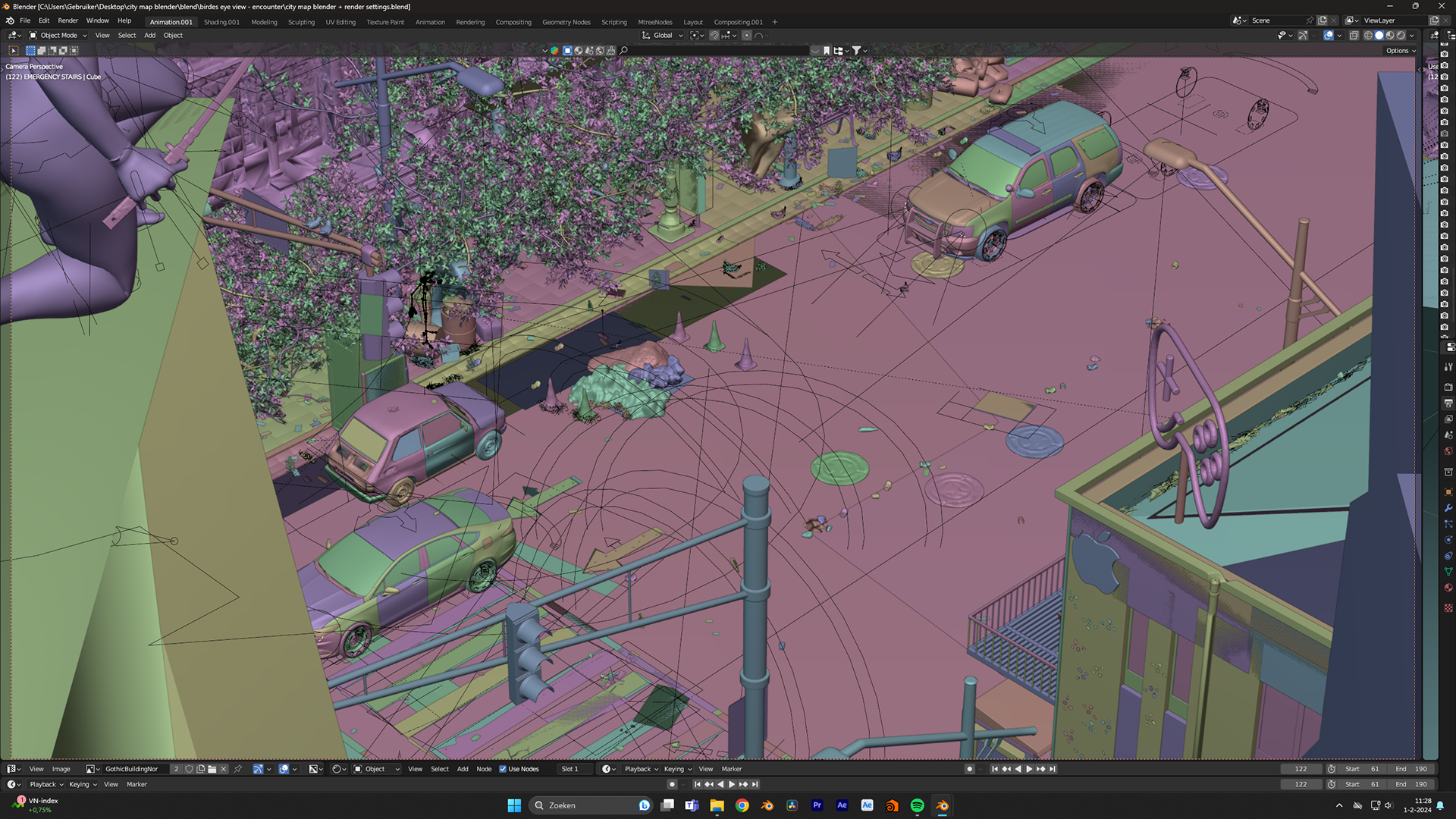Click the End frame field in upper timeline

(1411, 769)
